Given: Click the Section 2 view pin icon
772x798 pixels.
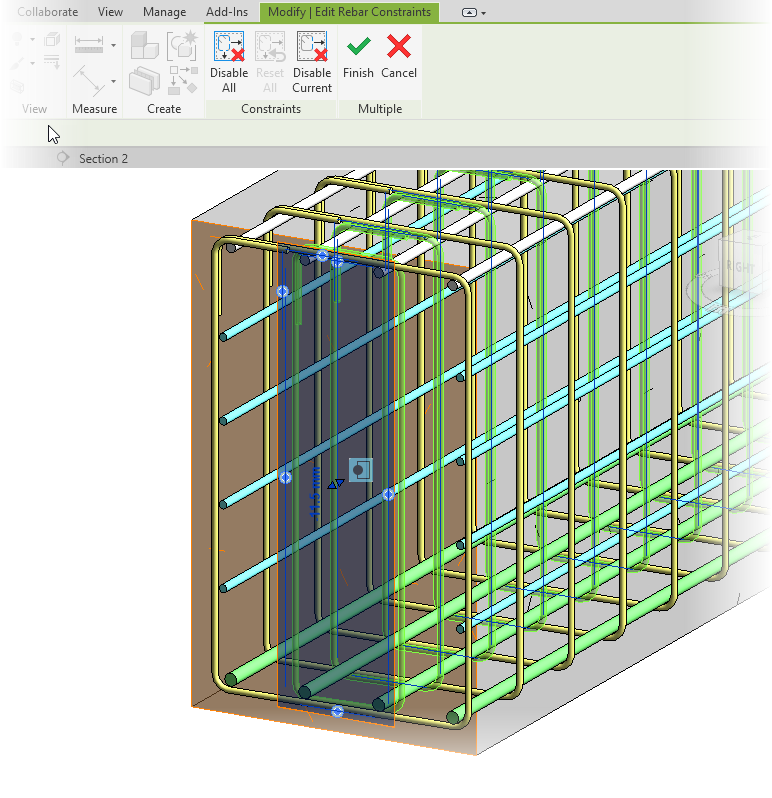Looking at the screenshot, I should 63,159.
